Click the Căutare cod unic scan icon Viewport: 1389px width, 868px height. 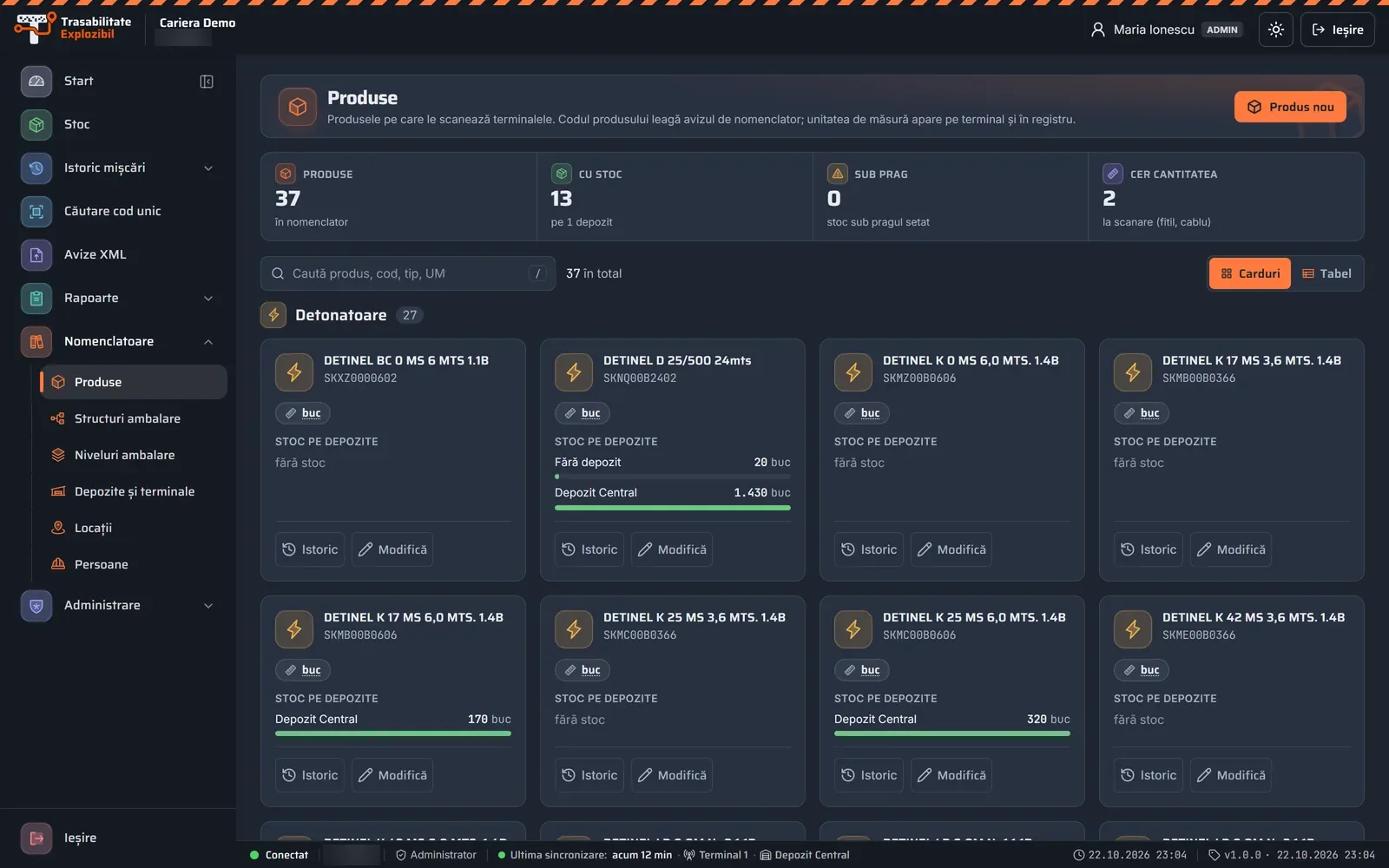point(36,211)
